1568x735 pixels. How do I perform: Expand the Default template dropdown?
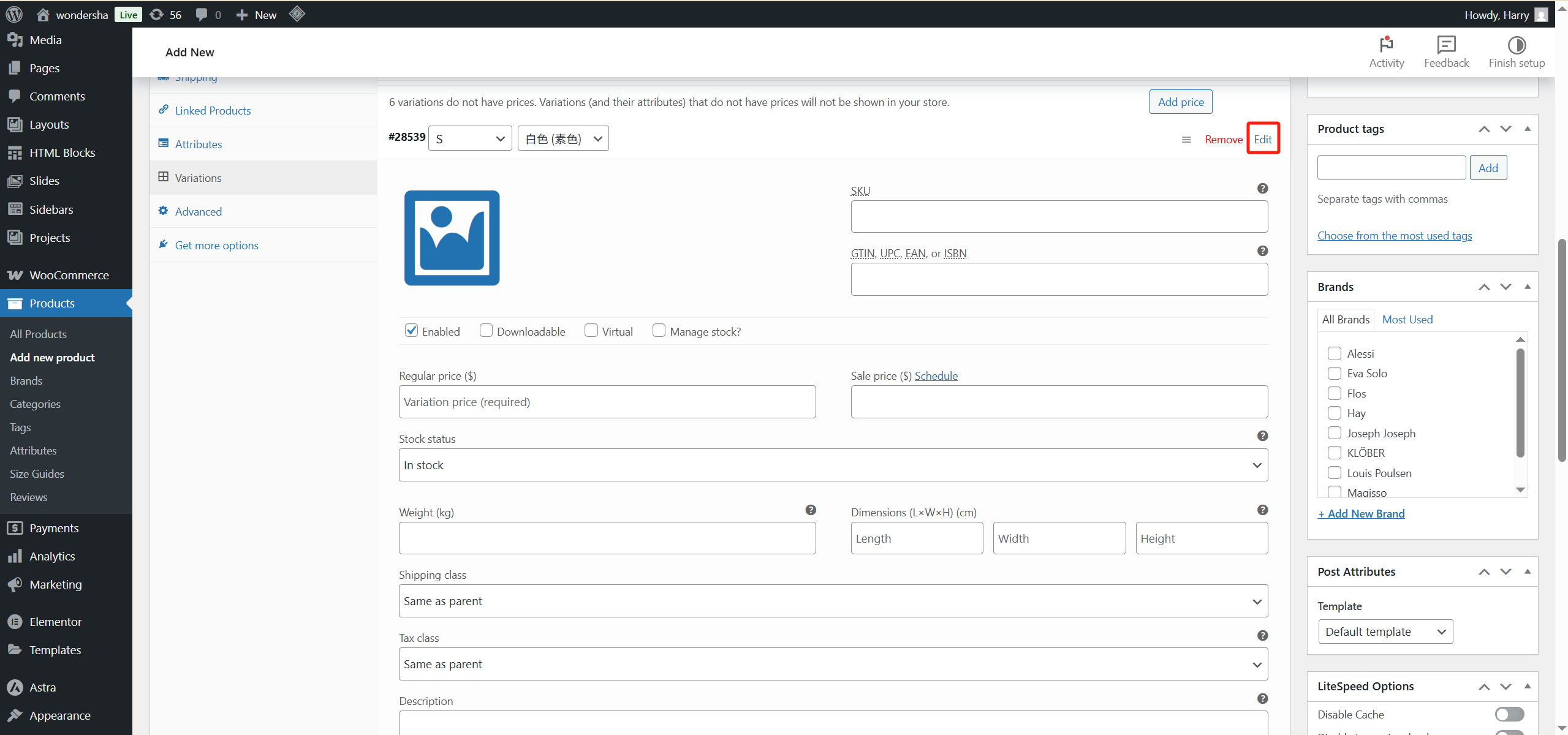(x=1385, y=631)
